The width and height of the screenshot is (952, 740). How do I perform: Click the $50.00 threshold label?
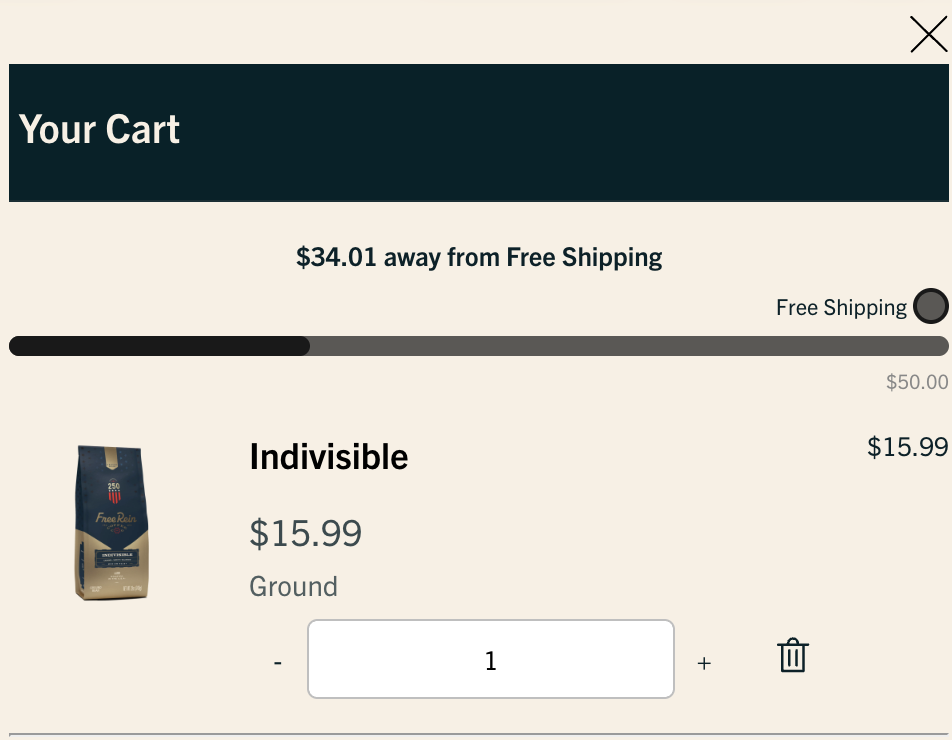click(917, 382)
